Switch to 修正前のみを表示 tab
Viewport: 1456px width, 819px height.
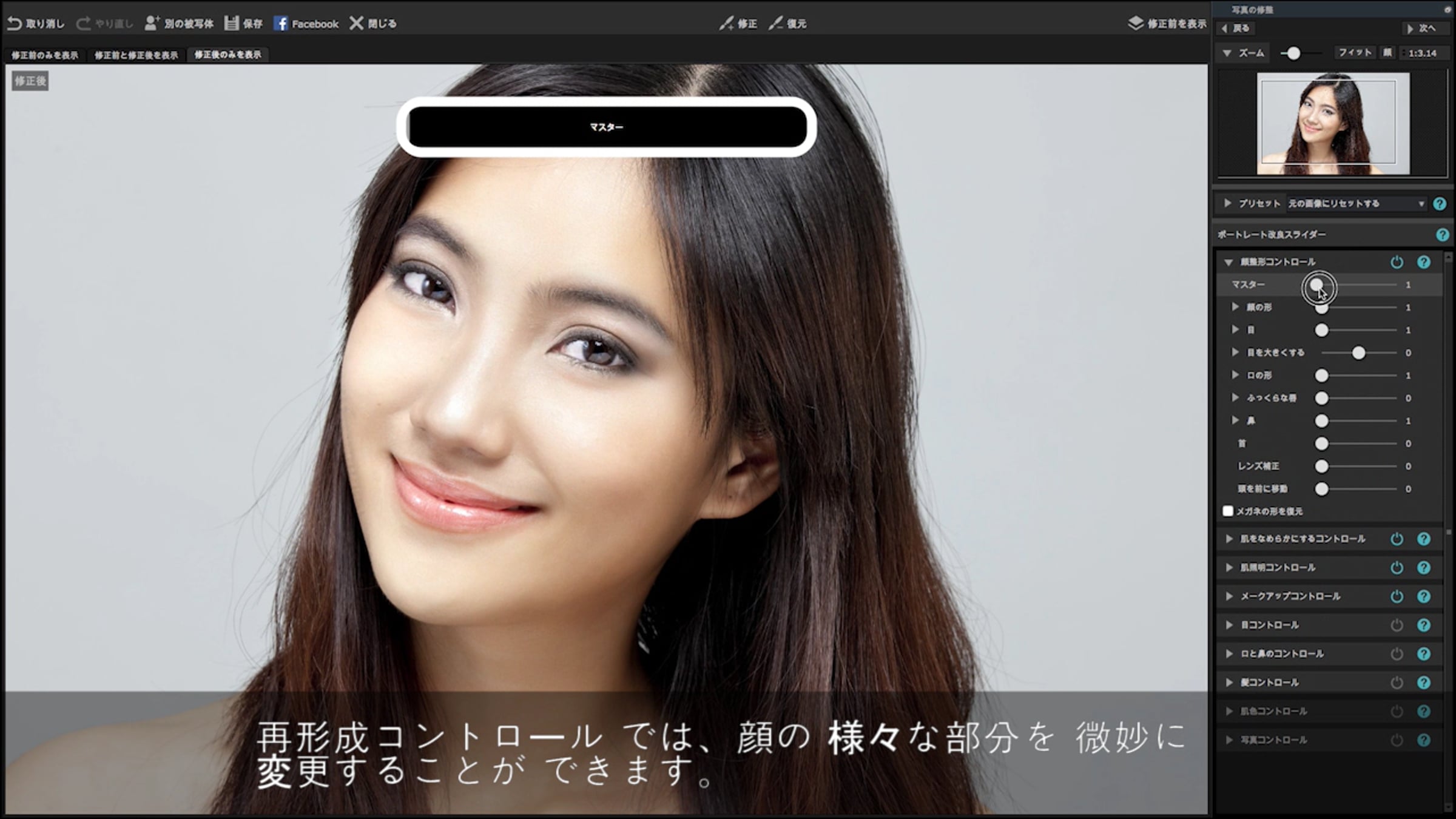[45, 55]
